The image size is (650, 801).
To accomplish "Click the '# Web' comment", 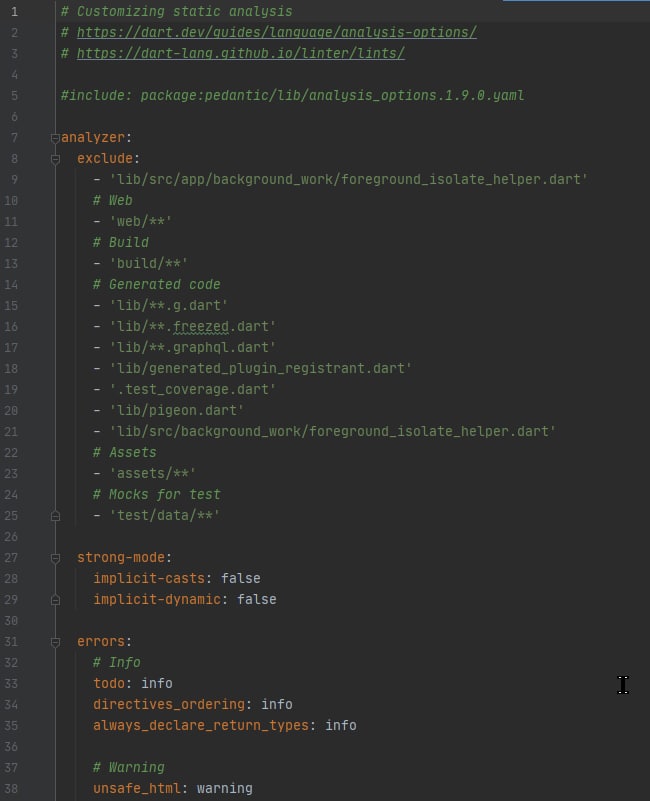I will [112, 200].
